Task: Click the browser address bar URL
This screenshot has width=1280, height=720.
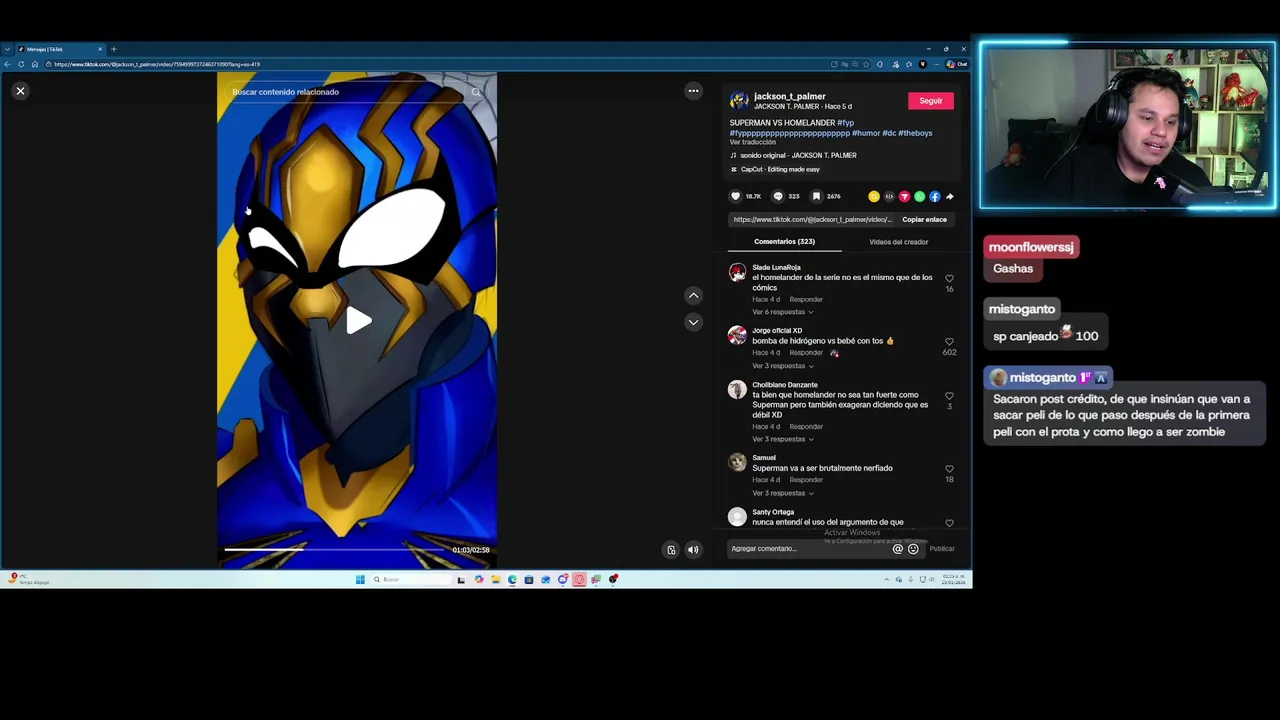Action: [x=157, y=64]
